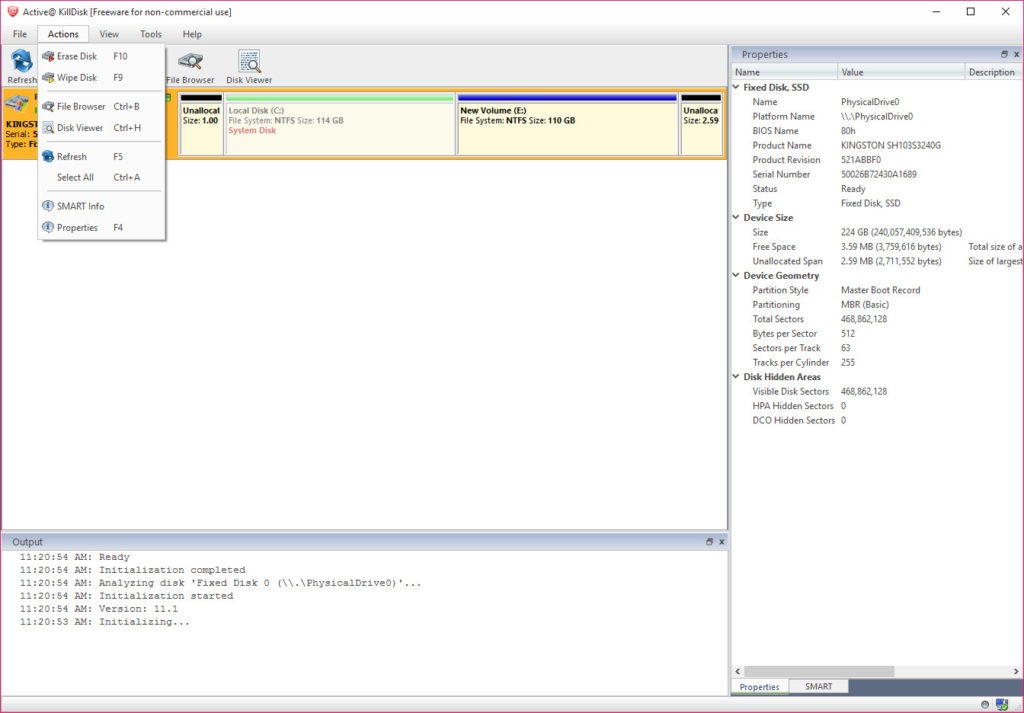Close the Output panel
This screenshot has width=1024, height=713.
(721, 542)
